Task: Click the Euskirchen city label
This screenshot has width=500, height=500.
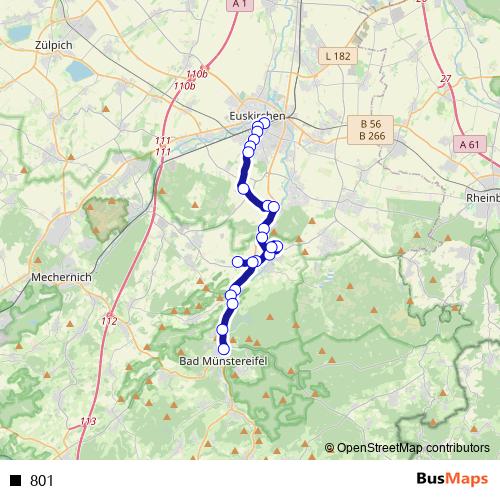Action: click(x=257, y=116)
